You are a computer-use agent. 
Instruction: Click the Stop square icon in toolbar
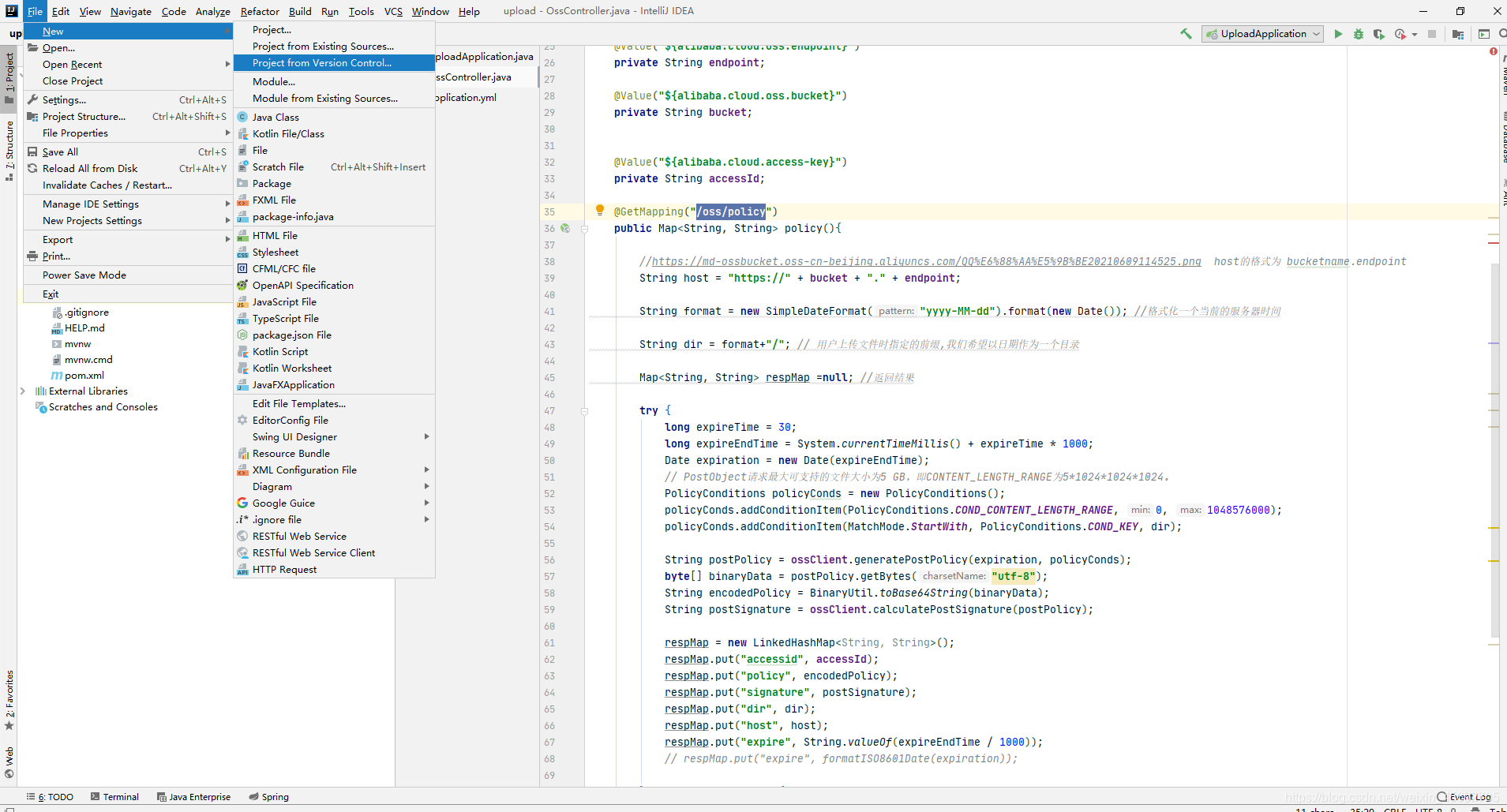tap(1432, 34)
